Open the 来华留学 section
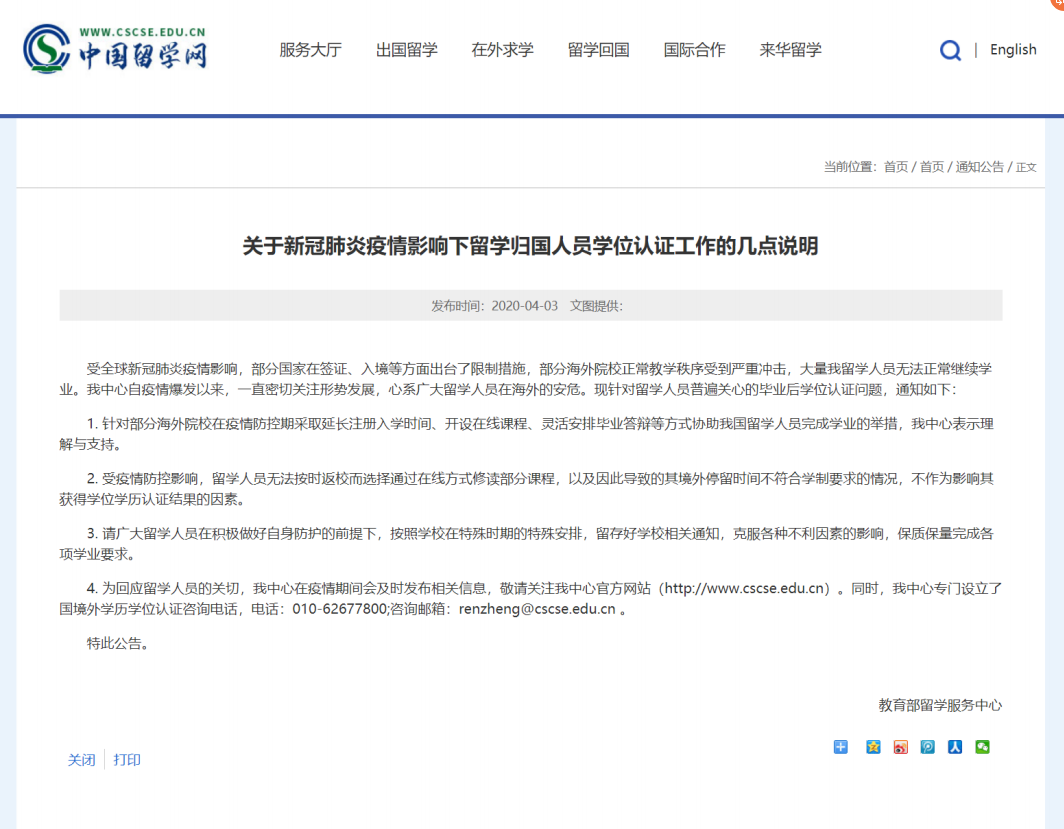This screenshot has width=1064, height=829. click(x=789, y=50)
